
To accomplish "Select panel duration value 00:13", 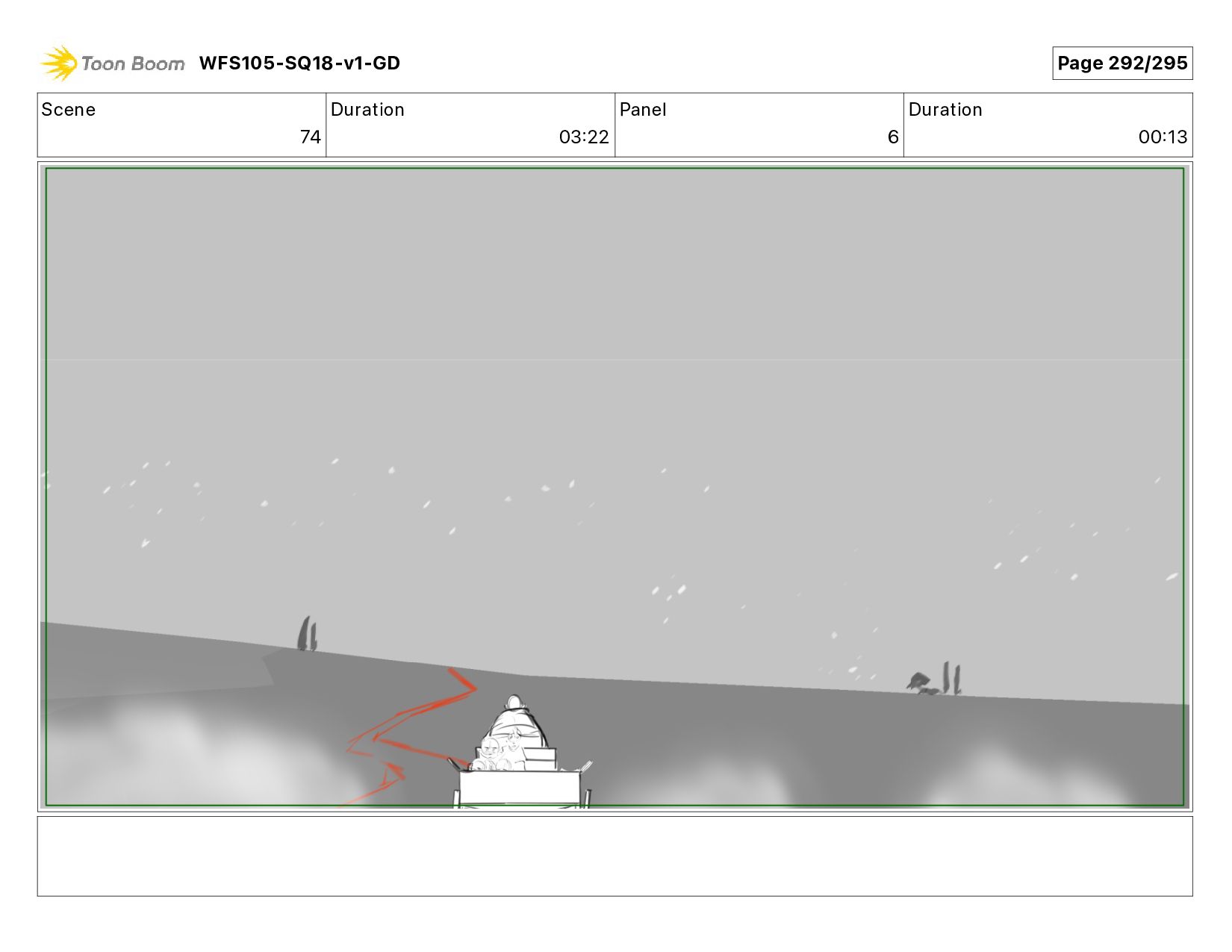I will [1163, 137].
